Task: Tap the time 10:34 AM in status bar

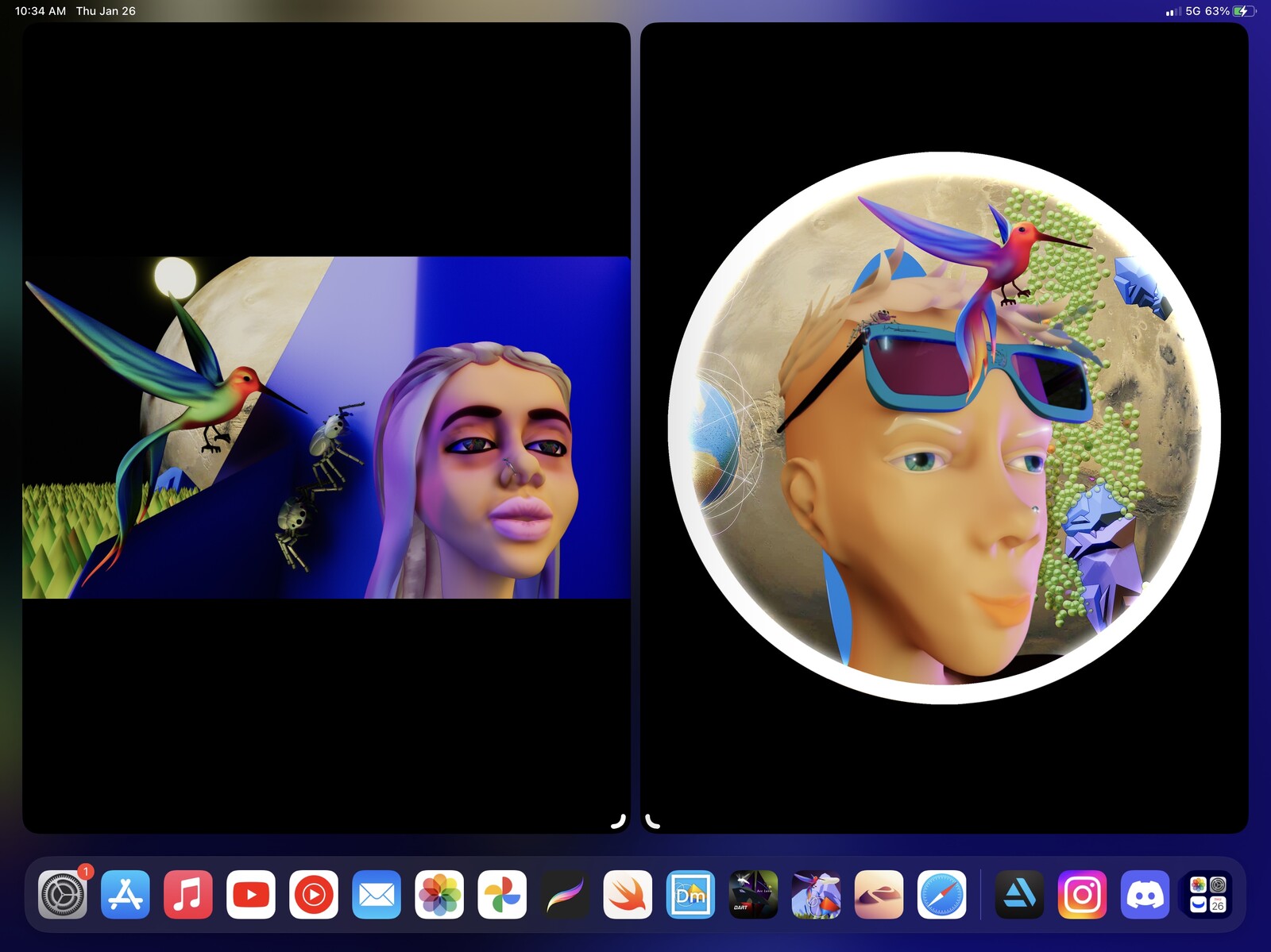Action: (x=41, y=11)
